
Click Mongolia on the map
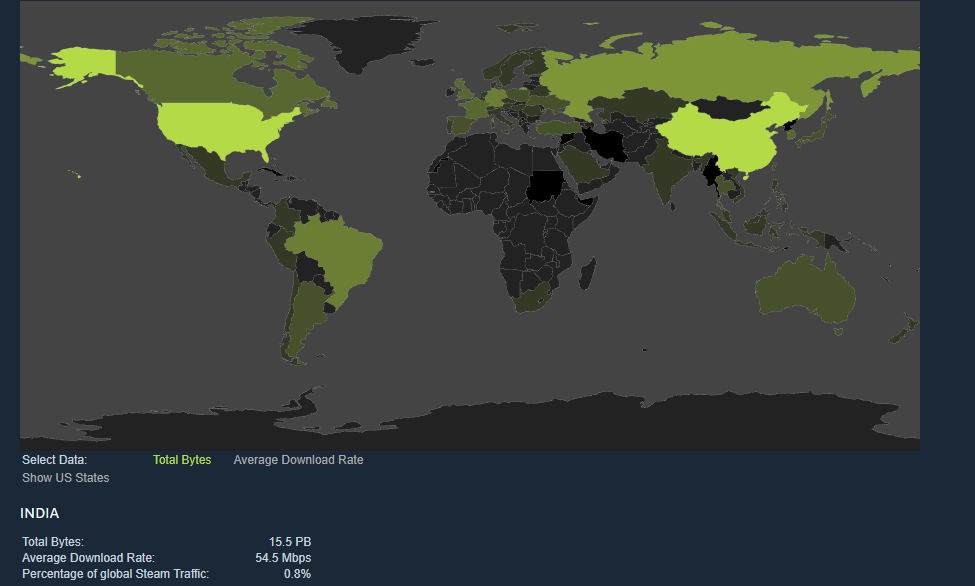[728, 109]
